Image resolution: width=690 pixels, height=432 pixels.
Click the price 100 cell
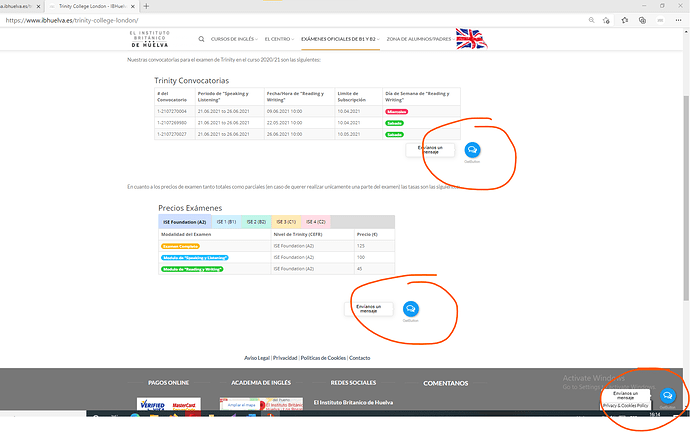click(374, 257)
